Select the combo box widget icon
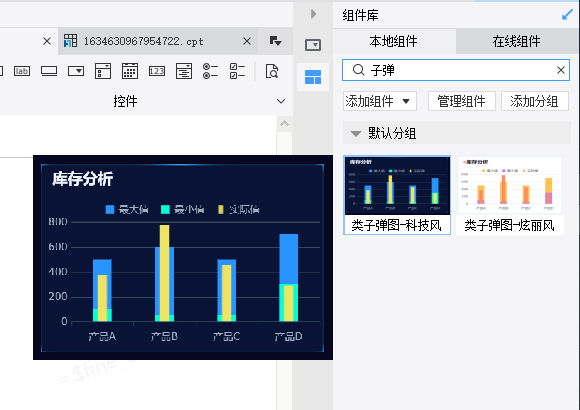The width and height of the screenshot is (580, 410). [x=76, y=71]
